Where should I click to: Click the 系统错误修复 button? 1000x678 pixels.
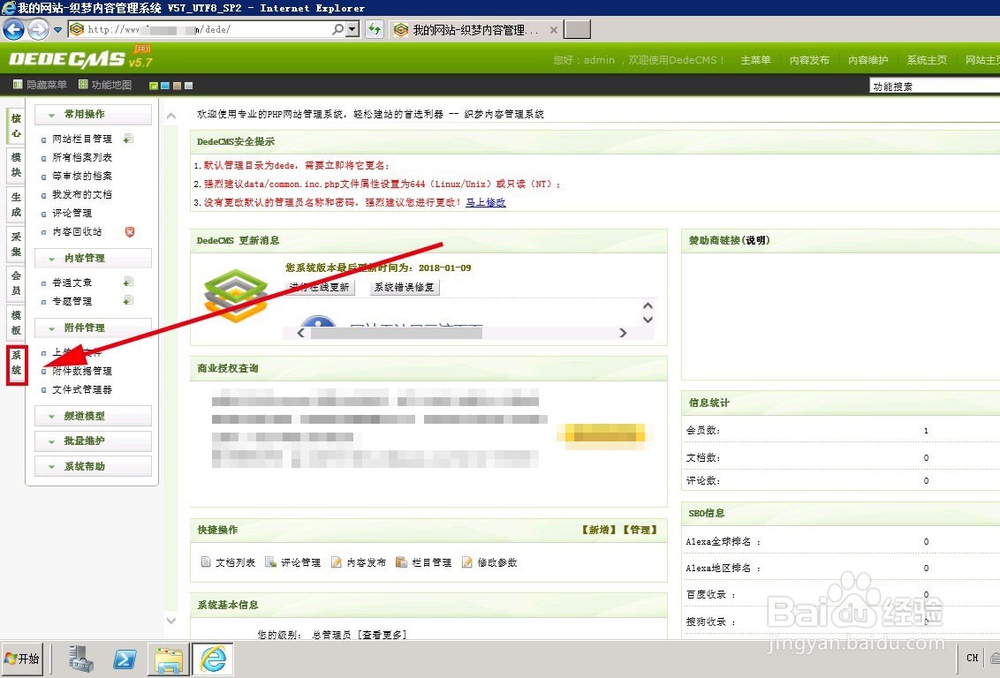pos(404,287)
